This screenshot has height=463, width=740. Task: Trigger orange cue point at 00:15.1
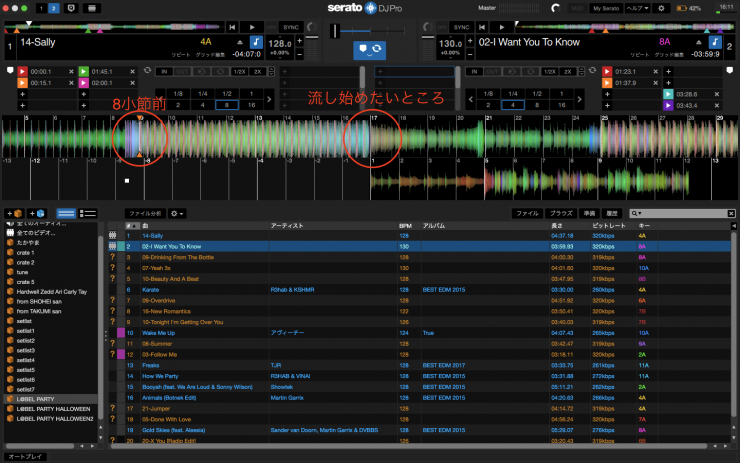[x=22, y=83]
